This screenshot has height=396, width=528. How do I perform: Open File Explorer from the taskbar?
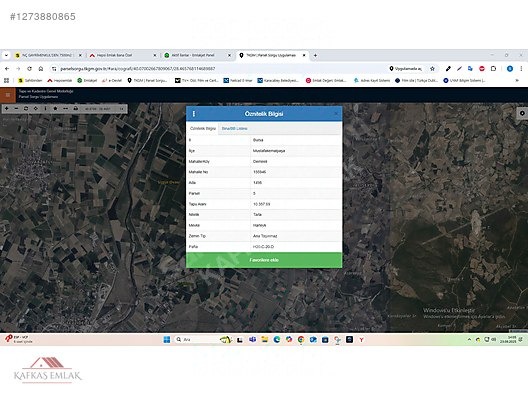pos(265,340)
